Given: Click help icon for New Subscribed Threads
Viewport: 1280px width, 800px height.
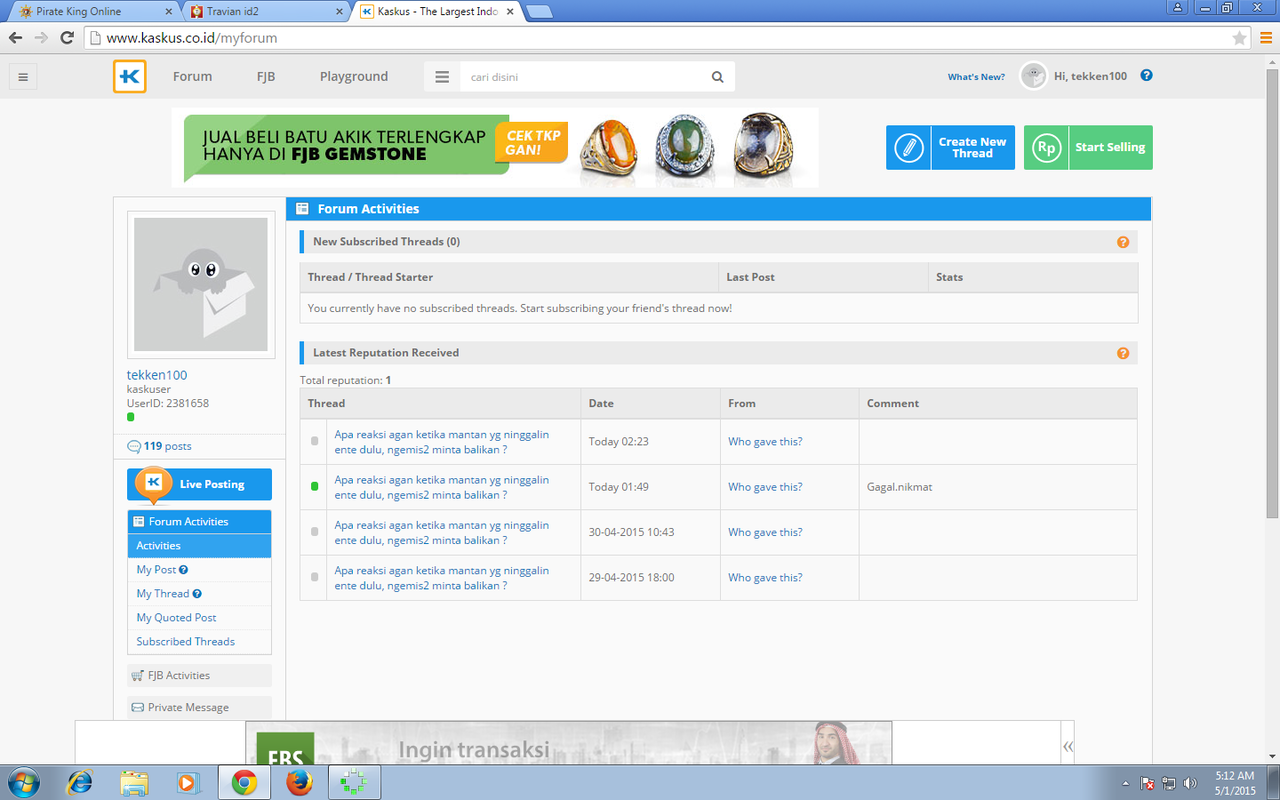Looking at the screenshot, I should [1123, 242].
